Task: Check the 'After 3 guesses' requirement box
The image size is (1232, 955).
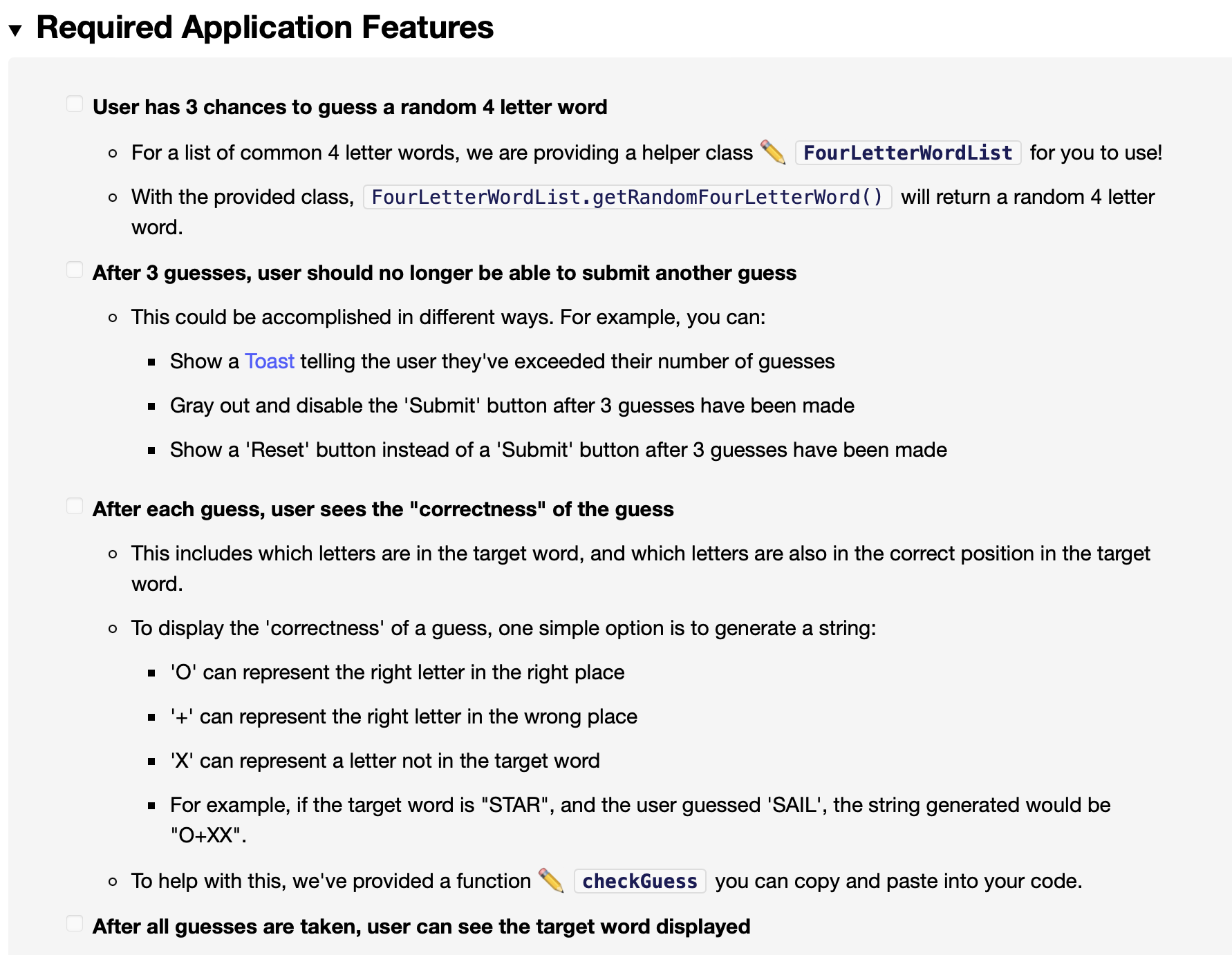Action: [75, 269]
